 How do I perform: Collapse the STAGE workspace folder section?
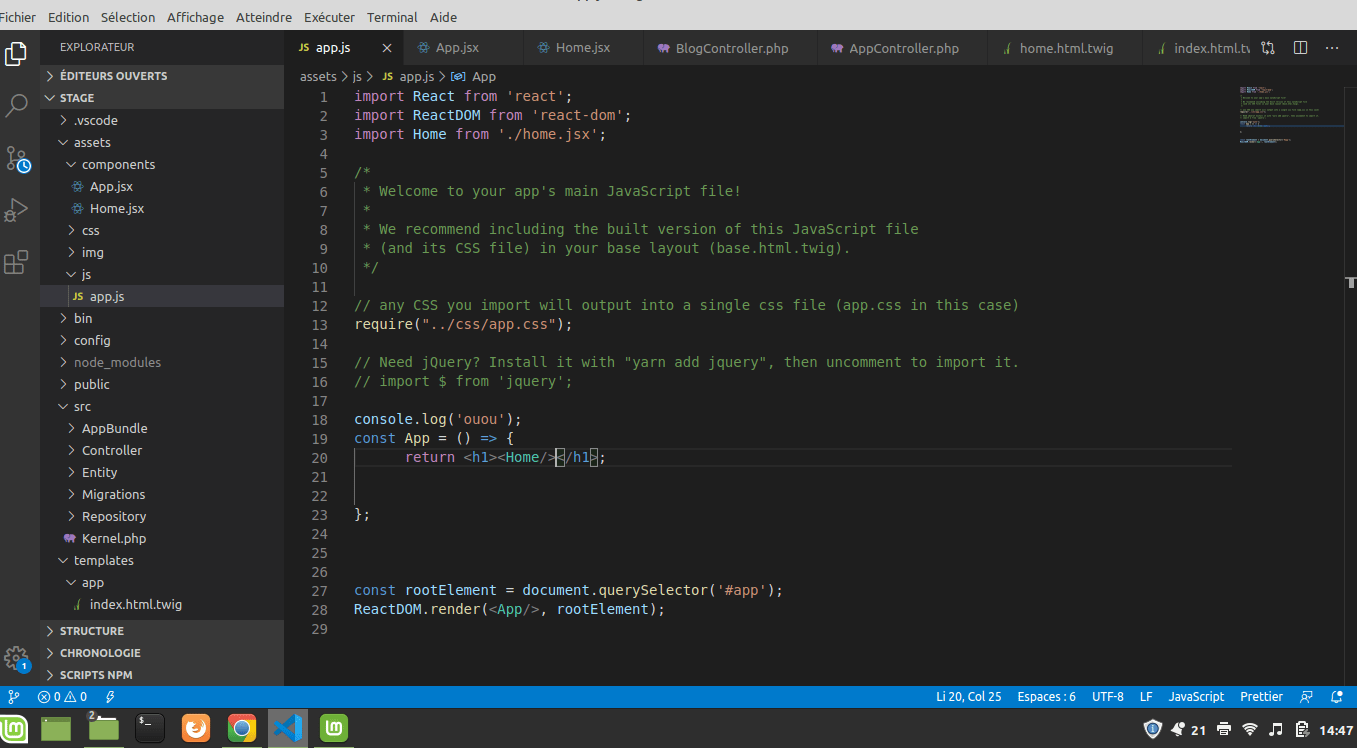(162, 98)
